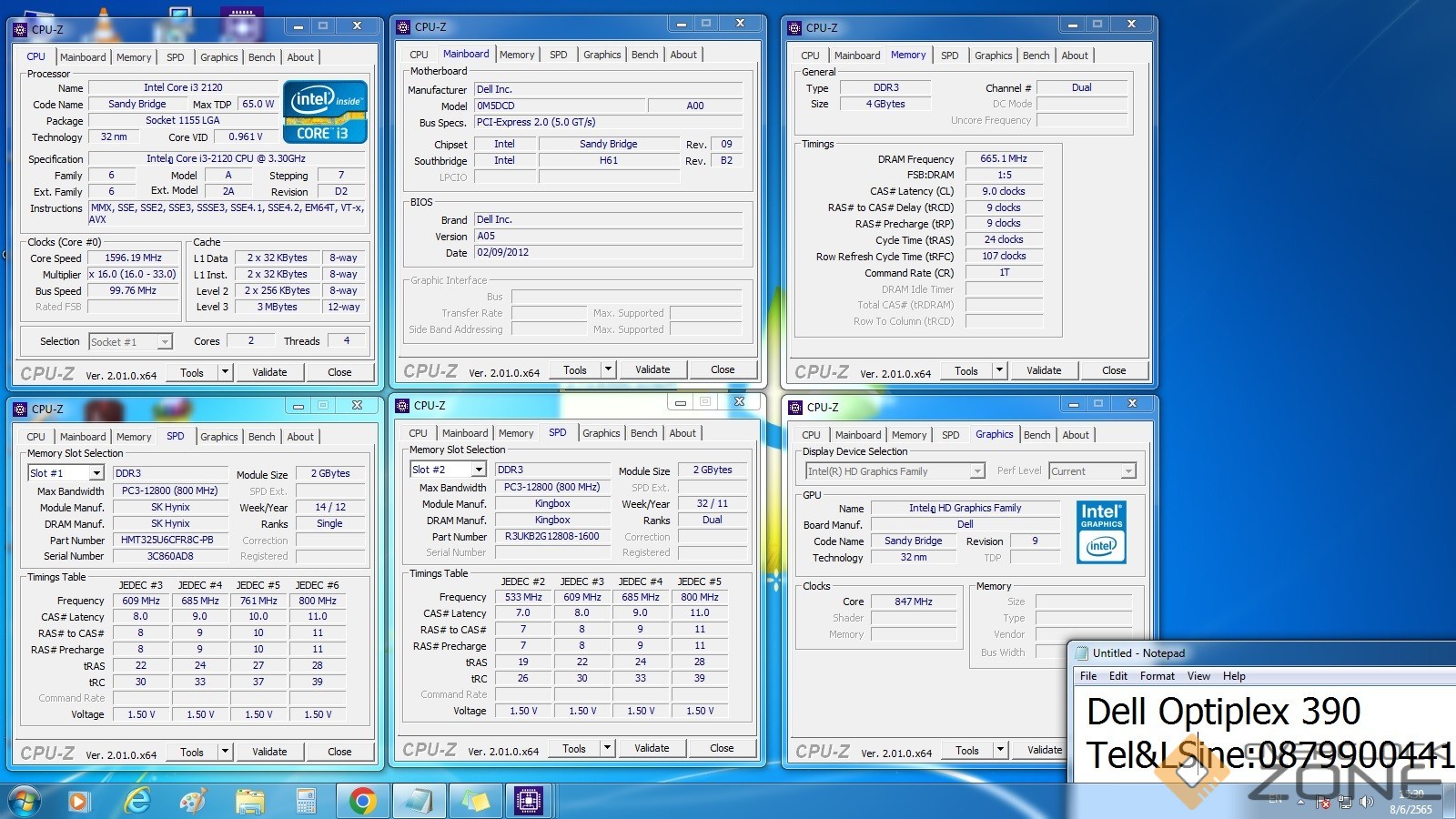1456x819 pixels.
Task: Launch Internet Explorer from the taskbar
Action: (x=136, y=801)
